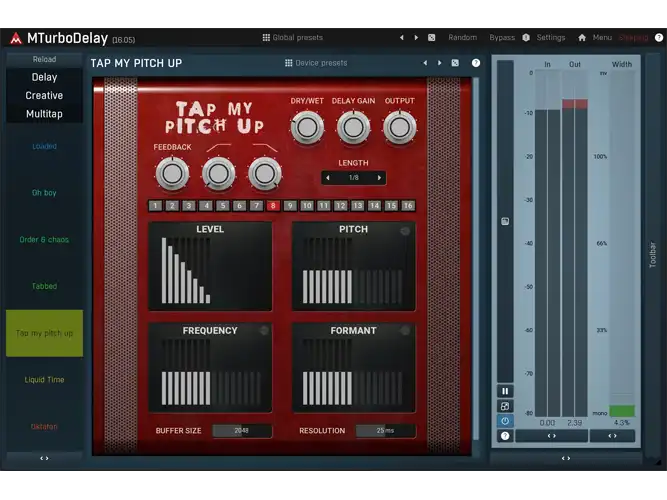Click the DELAY GAIN knob
This screenshot has height=500, width=667.
353,127
